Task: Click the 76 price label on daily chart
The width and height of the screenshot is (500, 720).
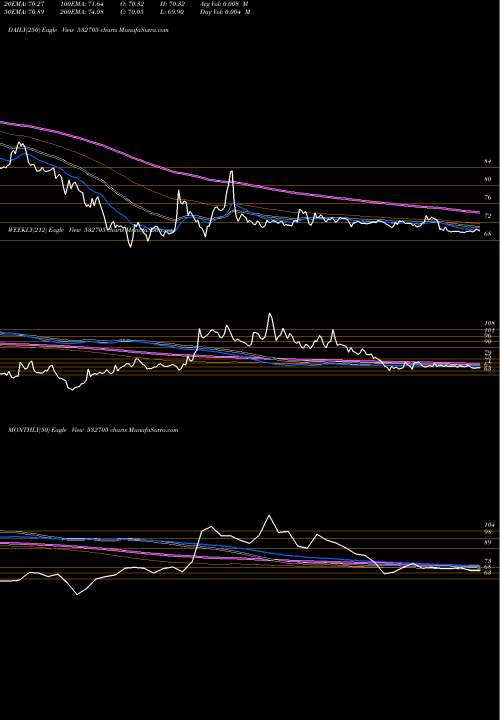Action: tap(488, 197)
